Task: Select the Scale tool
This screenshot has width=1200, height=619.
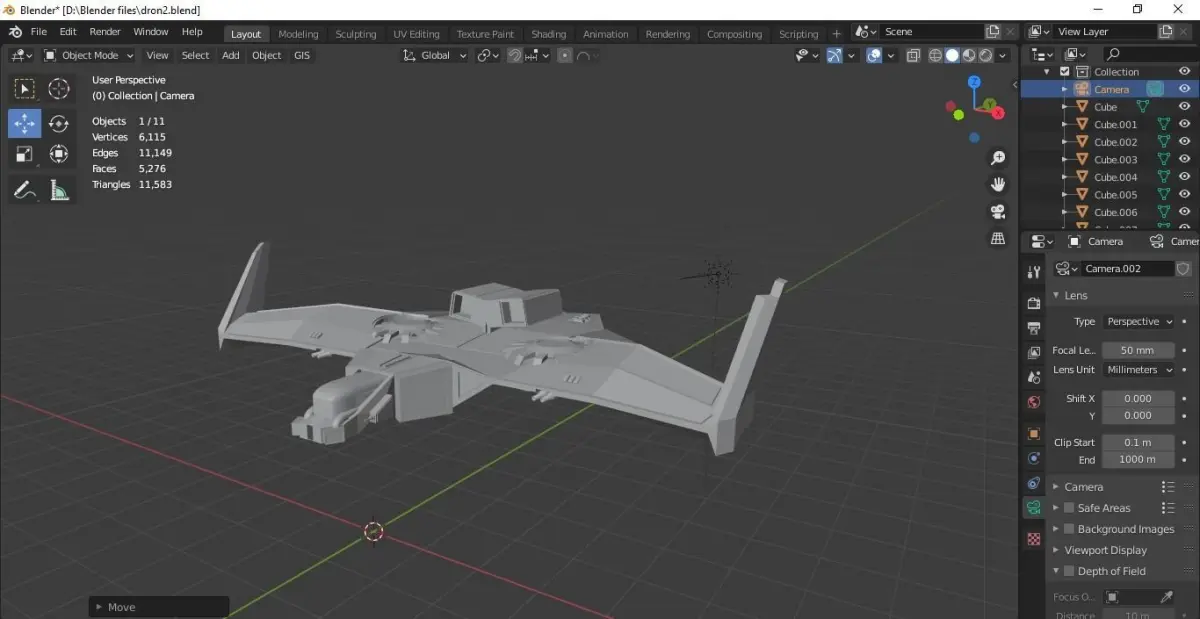Action: click(25, 154)
